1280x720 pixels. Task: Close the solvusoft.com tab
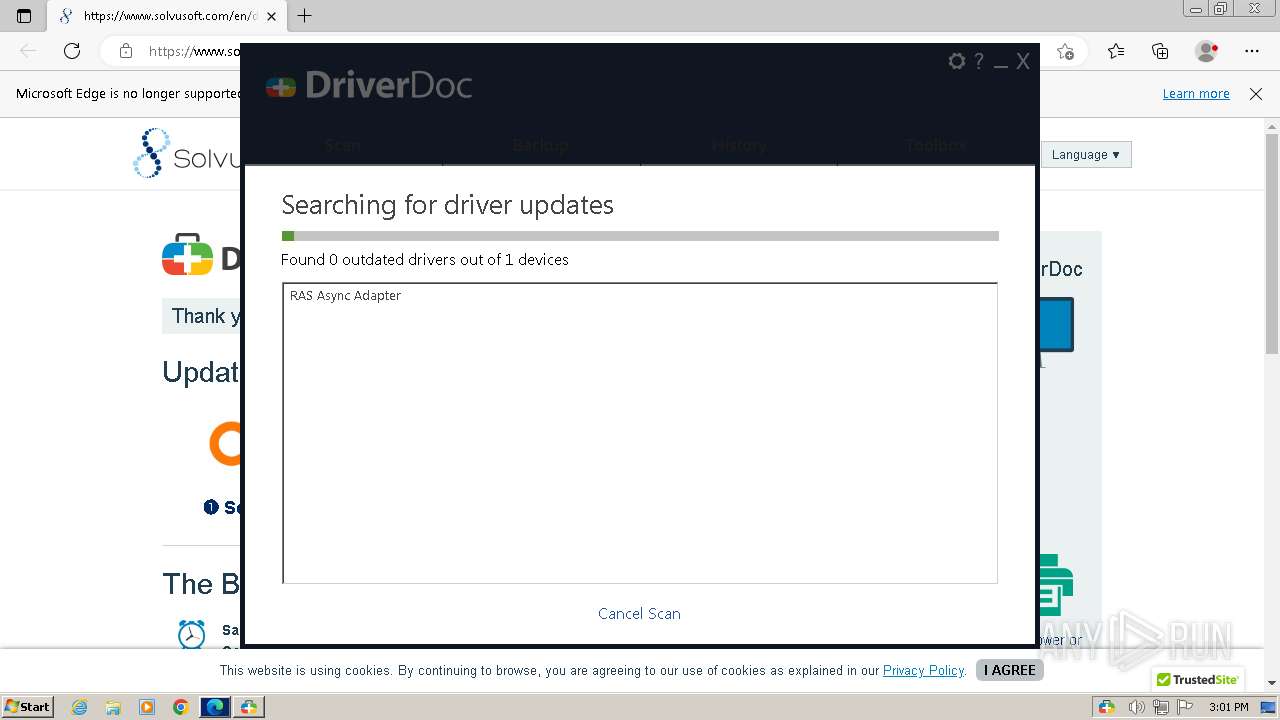pyautogui.click(x=271, y=16)
